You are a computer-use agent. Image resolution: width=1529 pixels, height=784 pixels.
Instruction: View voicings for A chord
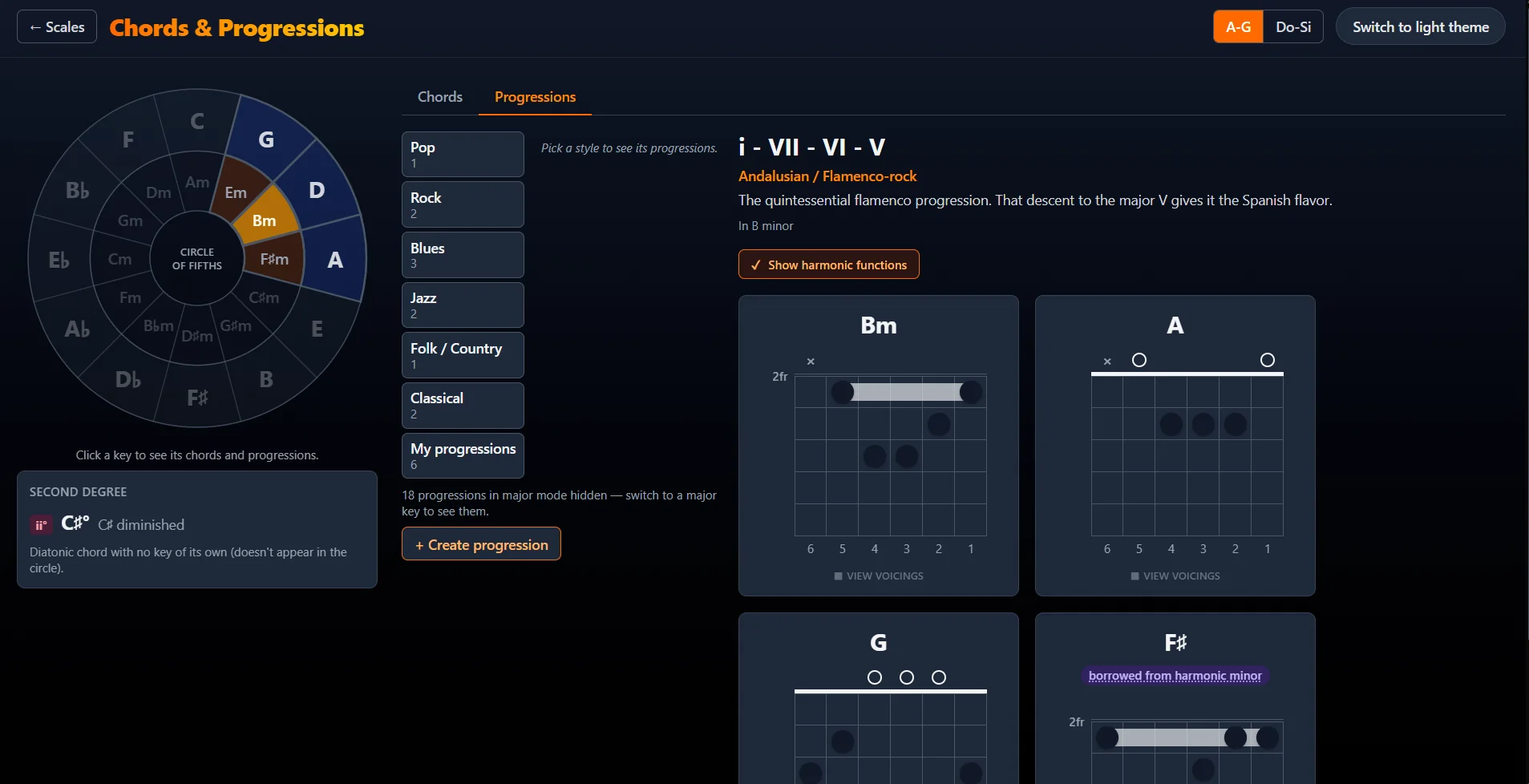[1175, 576]
